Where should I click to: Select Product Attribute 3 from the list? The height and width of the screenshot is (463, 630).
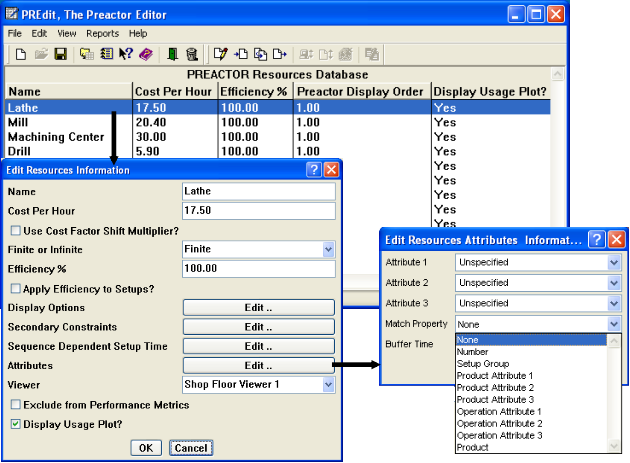[x=531, y=399]
